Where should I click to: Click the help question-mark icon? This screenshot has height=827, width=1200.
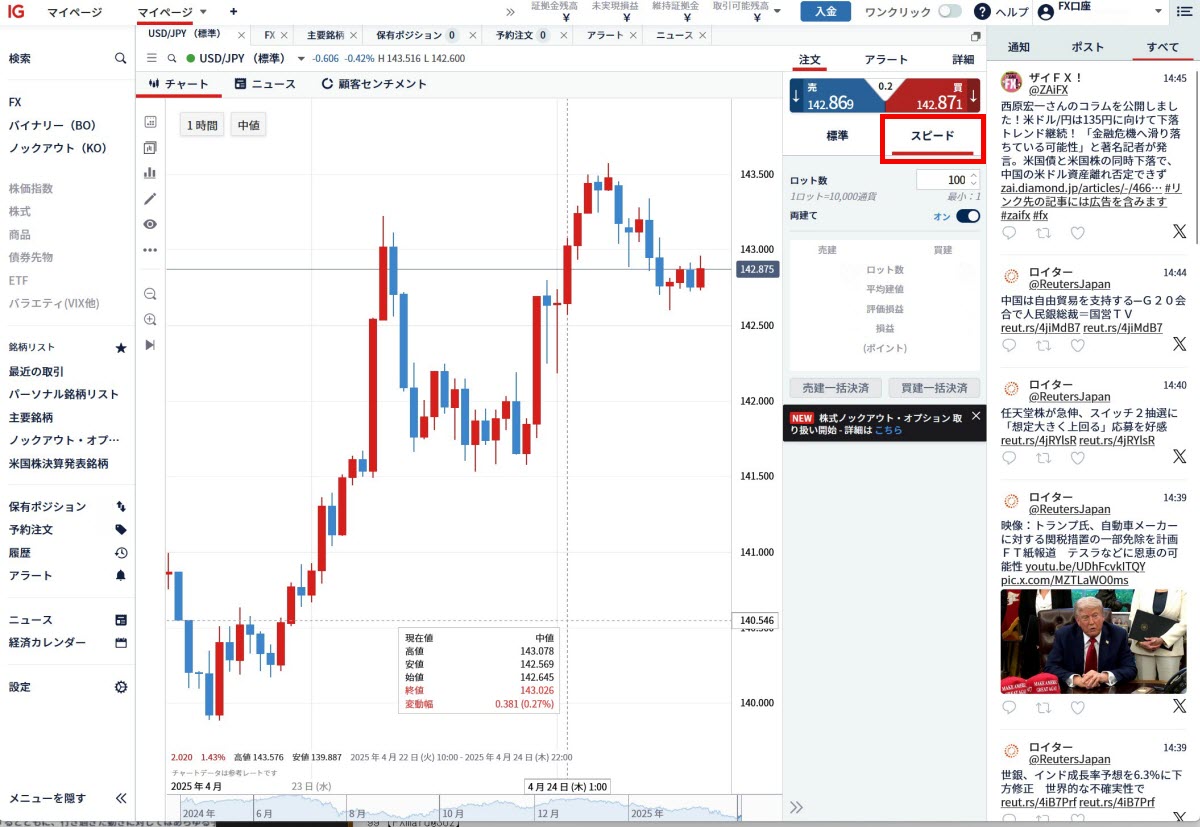982,12
